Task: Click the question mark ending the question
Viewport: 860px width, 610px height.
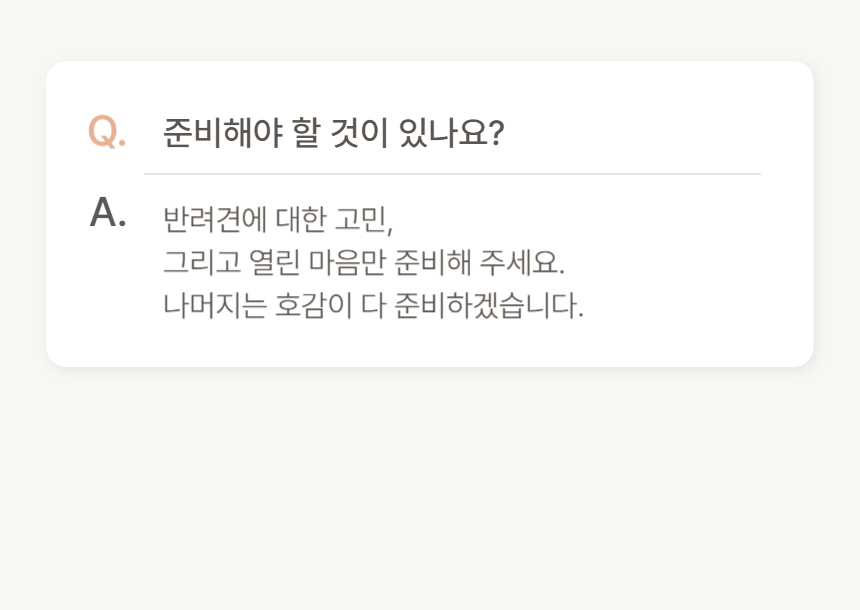Action: click(496, 132)
